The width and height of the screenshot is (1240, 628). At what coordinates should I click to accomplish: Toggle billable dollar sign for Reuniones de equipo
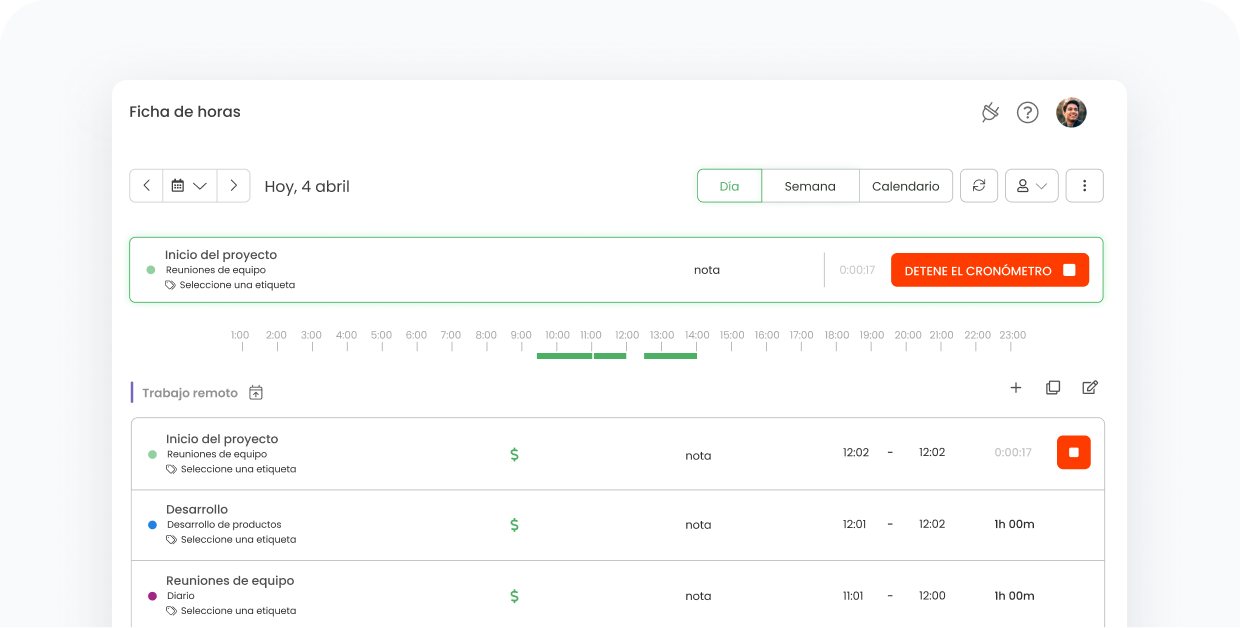515,596
